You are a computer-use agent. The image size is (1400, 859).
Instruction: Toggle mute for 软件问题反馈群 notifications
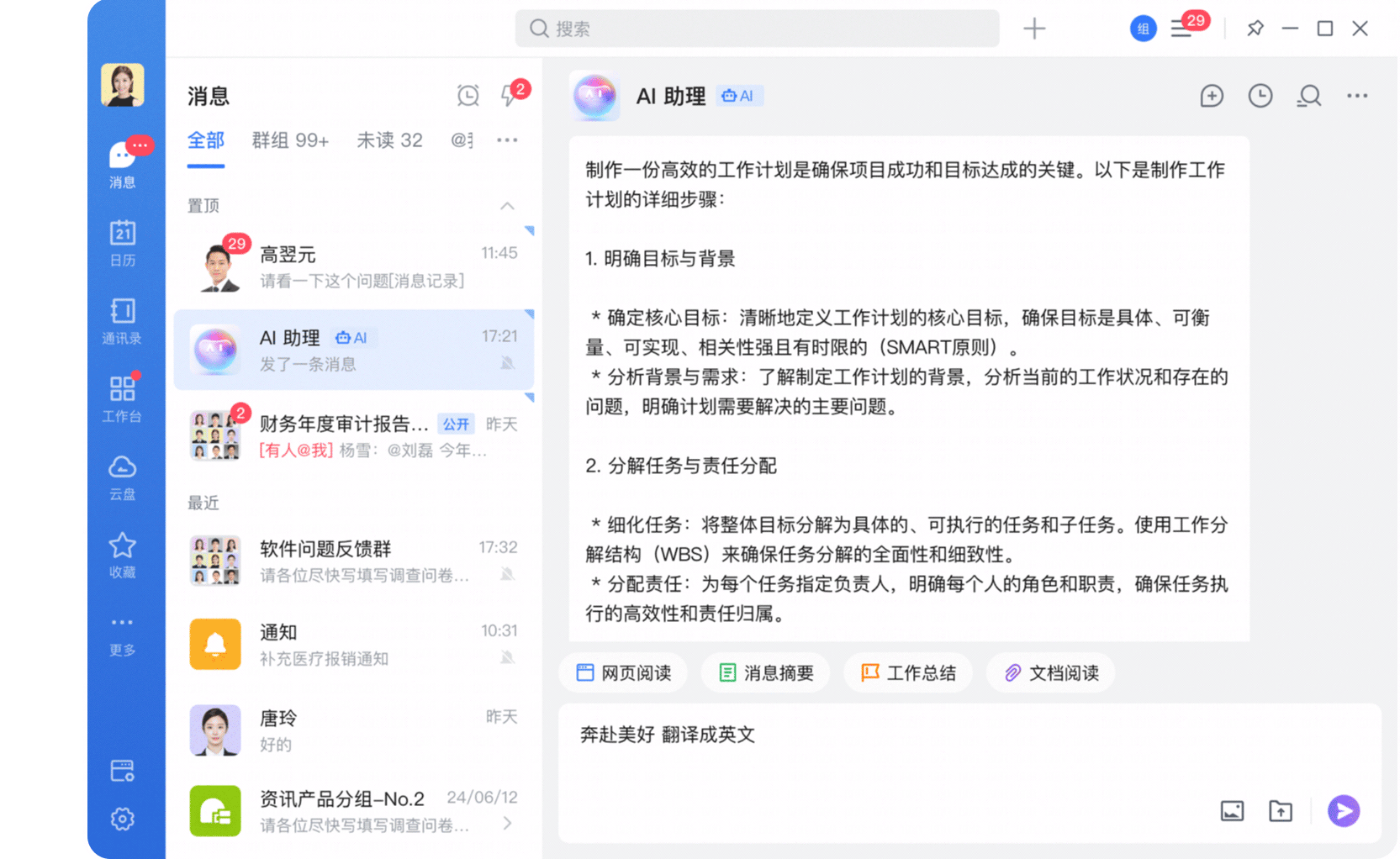click(508, 576)
